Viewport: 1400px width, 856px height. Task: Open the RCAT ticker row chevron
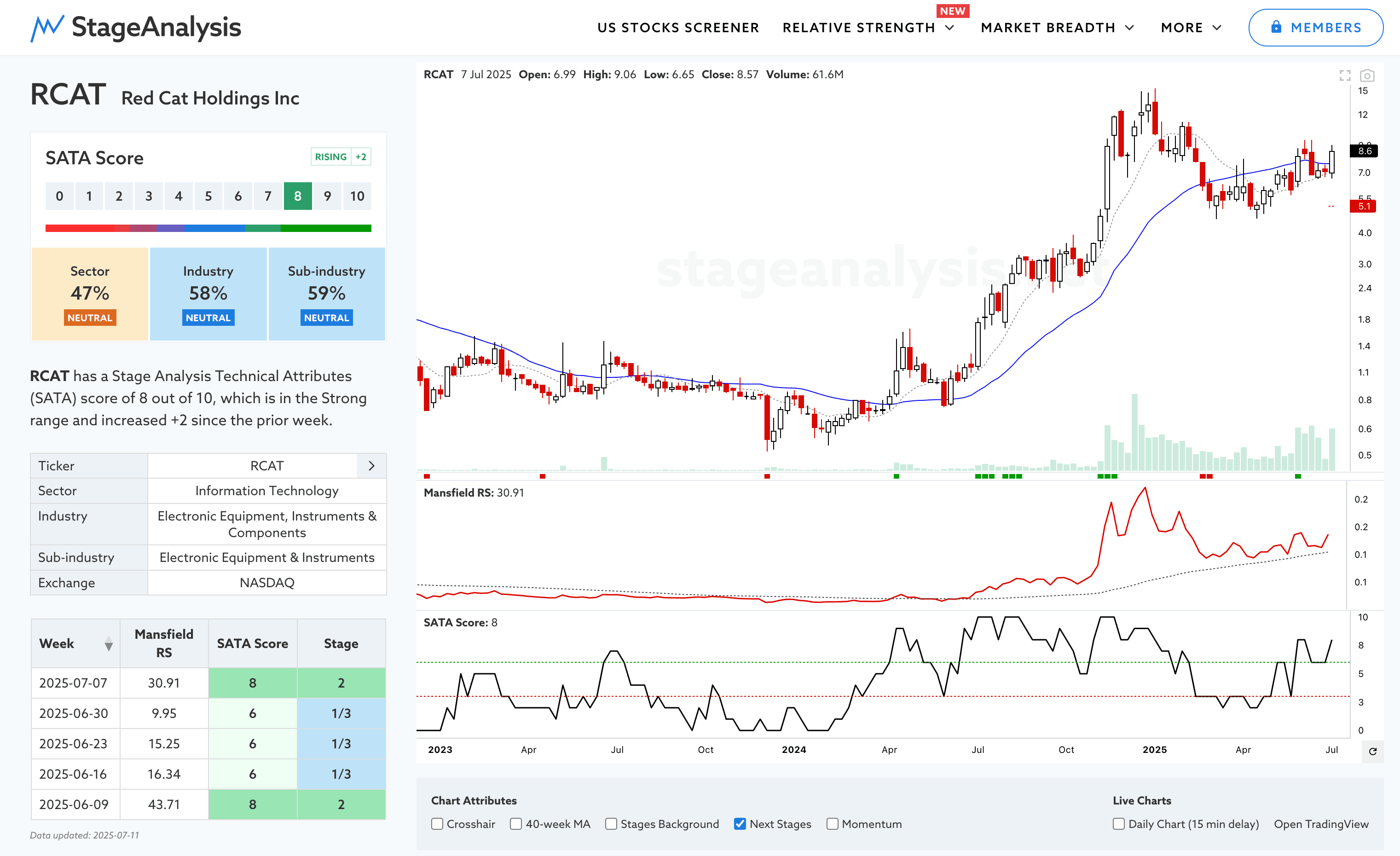(371, 466)
